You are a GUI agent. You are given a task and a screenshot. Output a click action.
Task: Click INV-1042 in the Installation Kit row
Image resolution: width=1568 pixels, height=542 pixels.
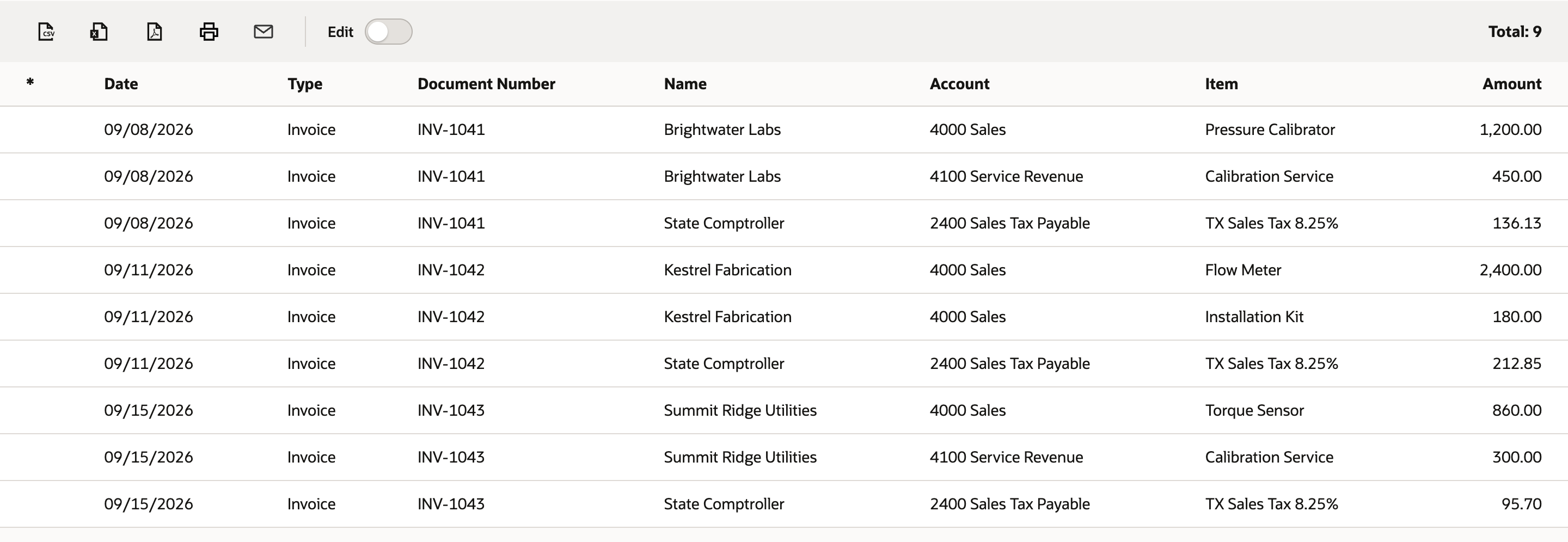pyautogui.click(x=451, y=317)
